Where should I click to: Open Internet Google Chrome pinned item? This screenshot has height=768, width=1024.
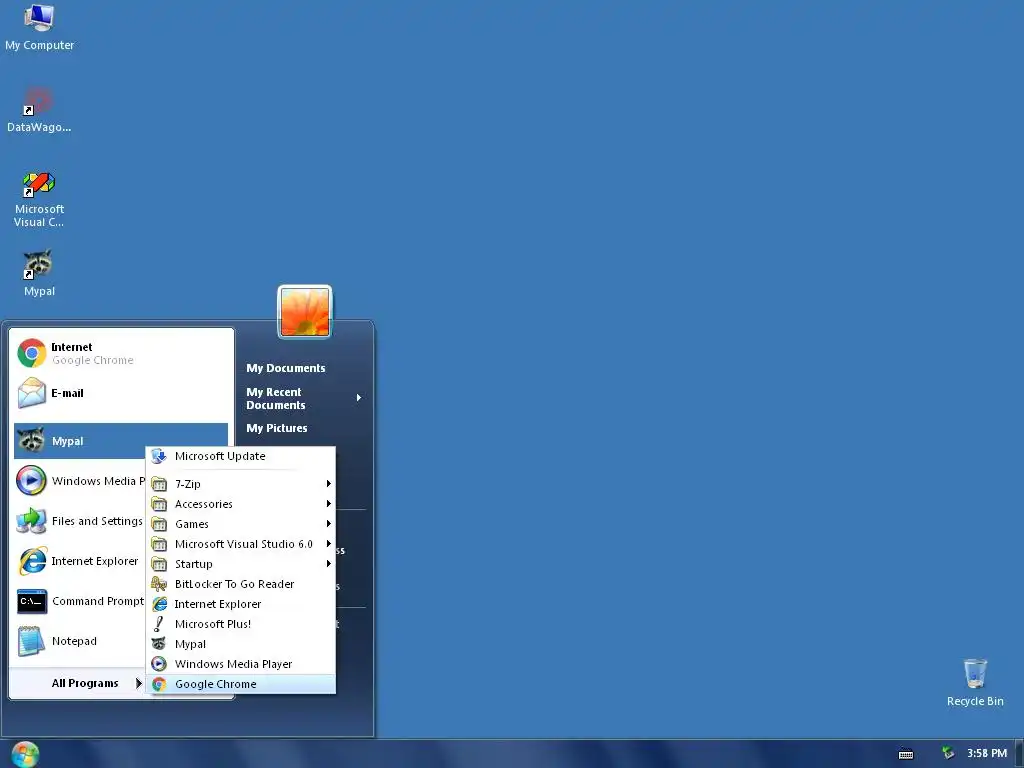pos(121,353)
